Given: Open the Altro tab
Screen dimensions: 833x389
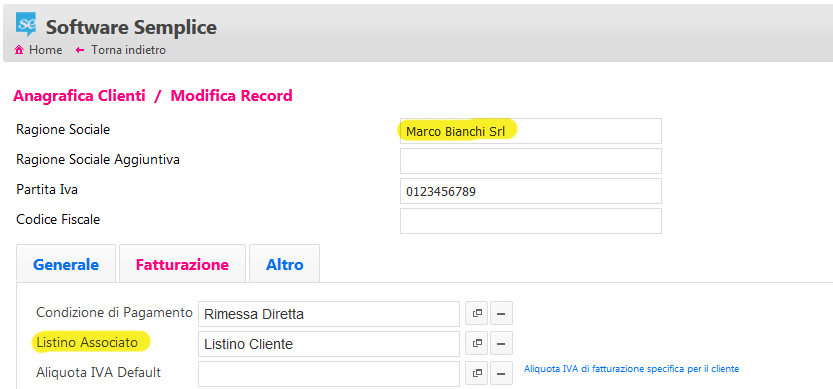Looking at the screenshot, I should point(285,264).
